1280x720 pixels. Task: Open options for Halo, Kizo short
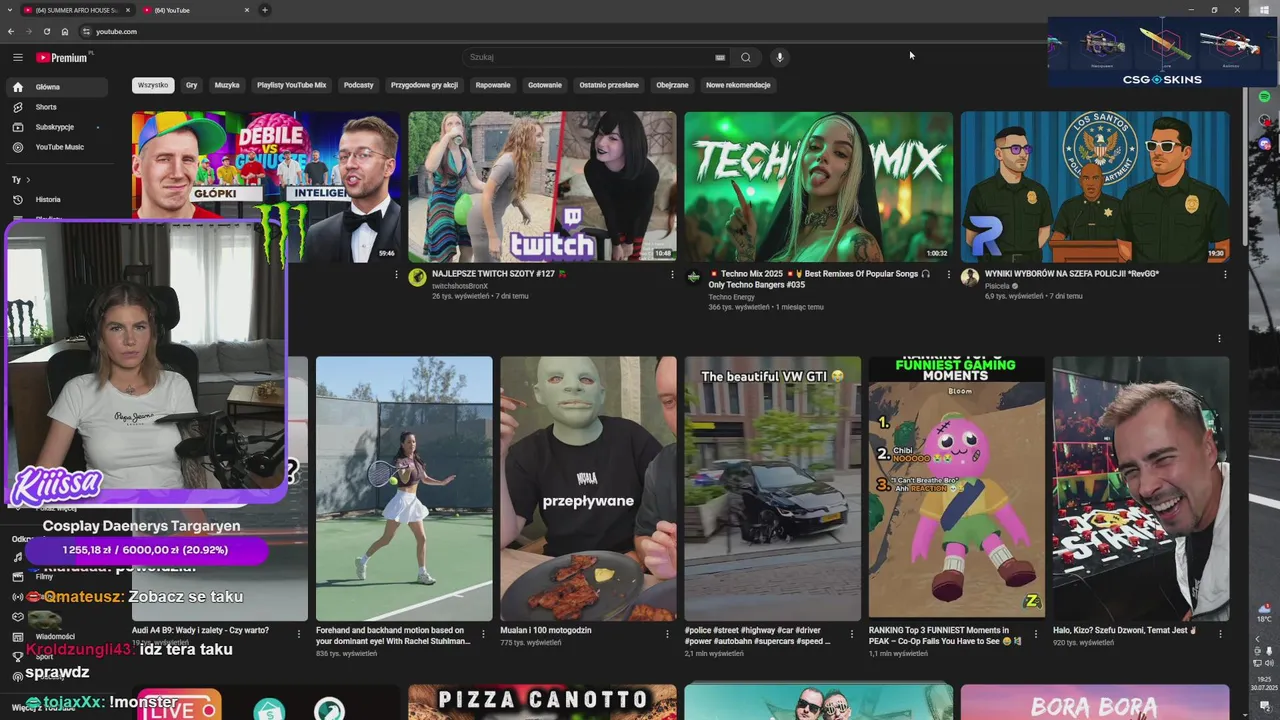tap(1219, 633)
